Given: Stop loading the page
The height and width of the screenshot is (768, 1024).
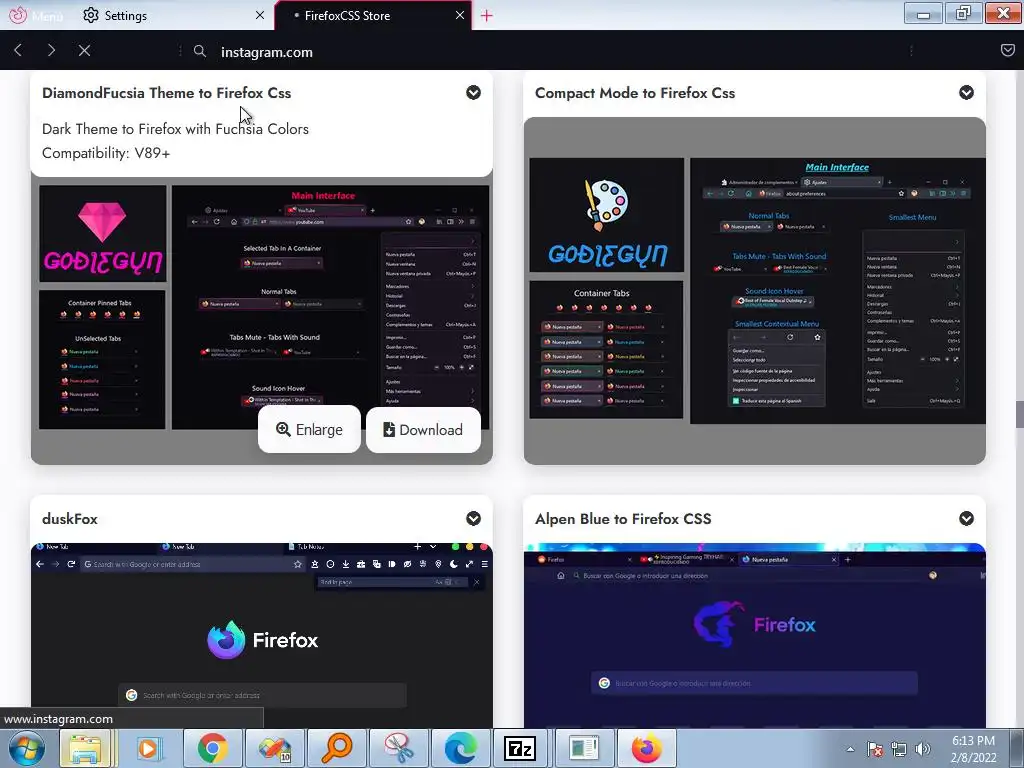Looking at the screenshot, I should (x=84, y=50).
